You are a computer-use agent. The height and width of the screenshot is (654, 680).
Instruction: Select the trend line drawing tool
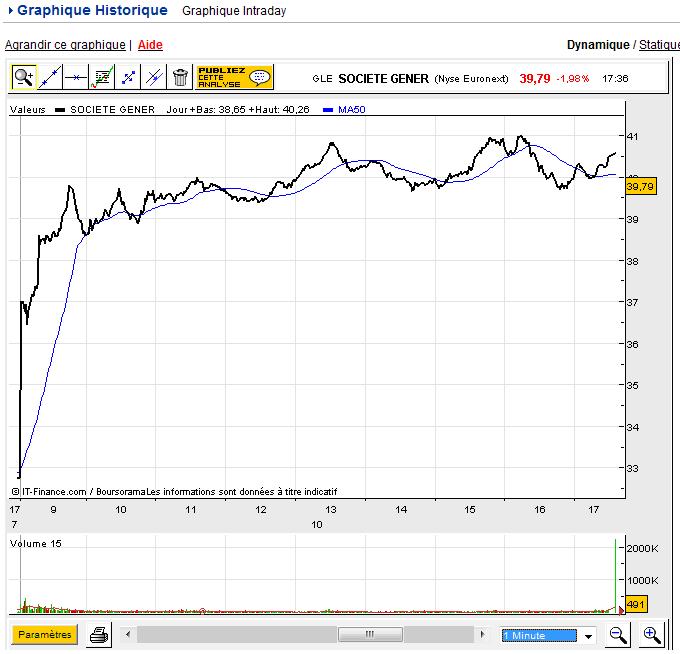click(50, 78)
